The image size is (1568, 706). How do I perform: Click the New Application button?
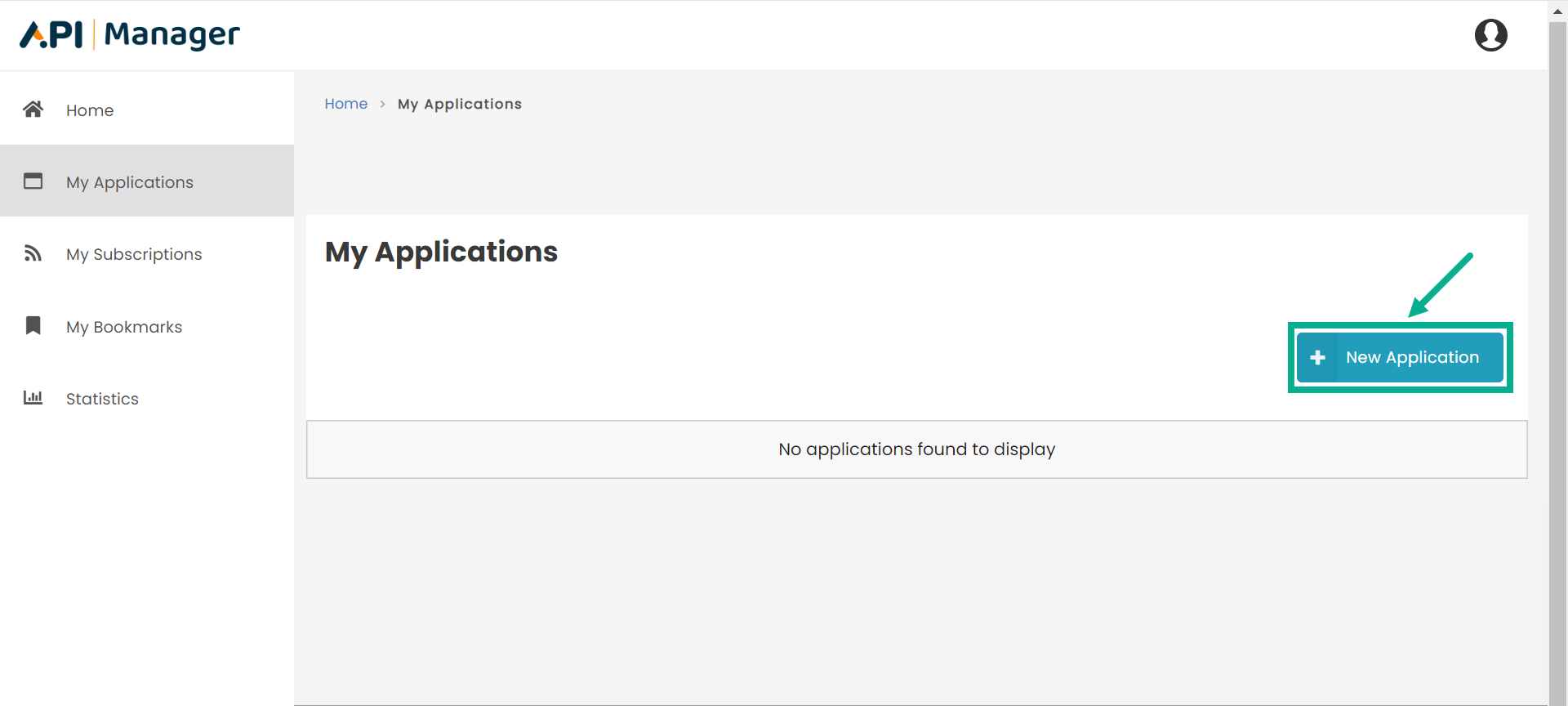[x=1399, y=357]
